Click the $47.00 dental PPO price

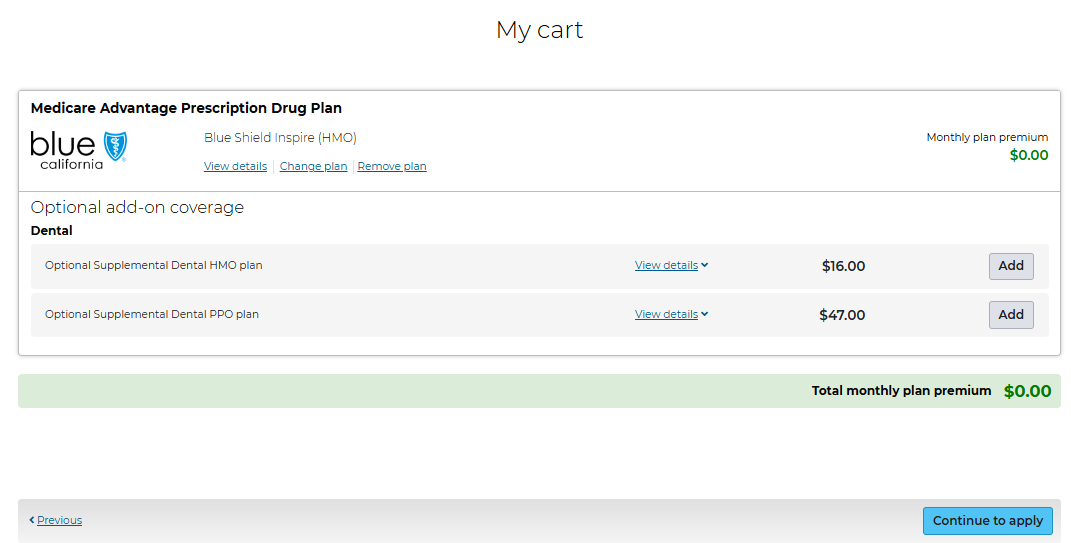[842, 315]
